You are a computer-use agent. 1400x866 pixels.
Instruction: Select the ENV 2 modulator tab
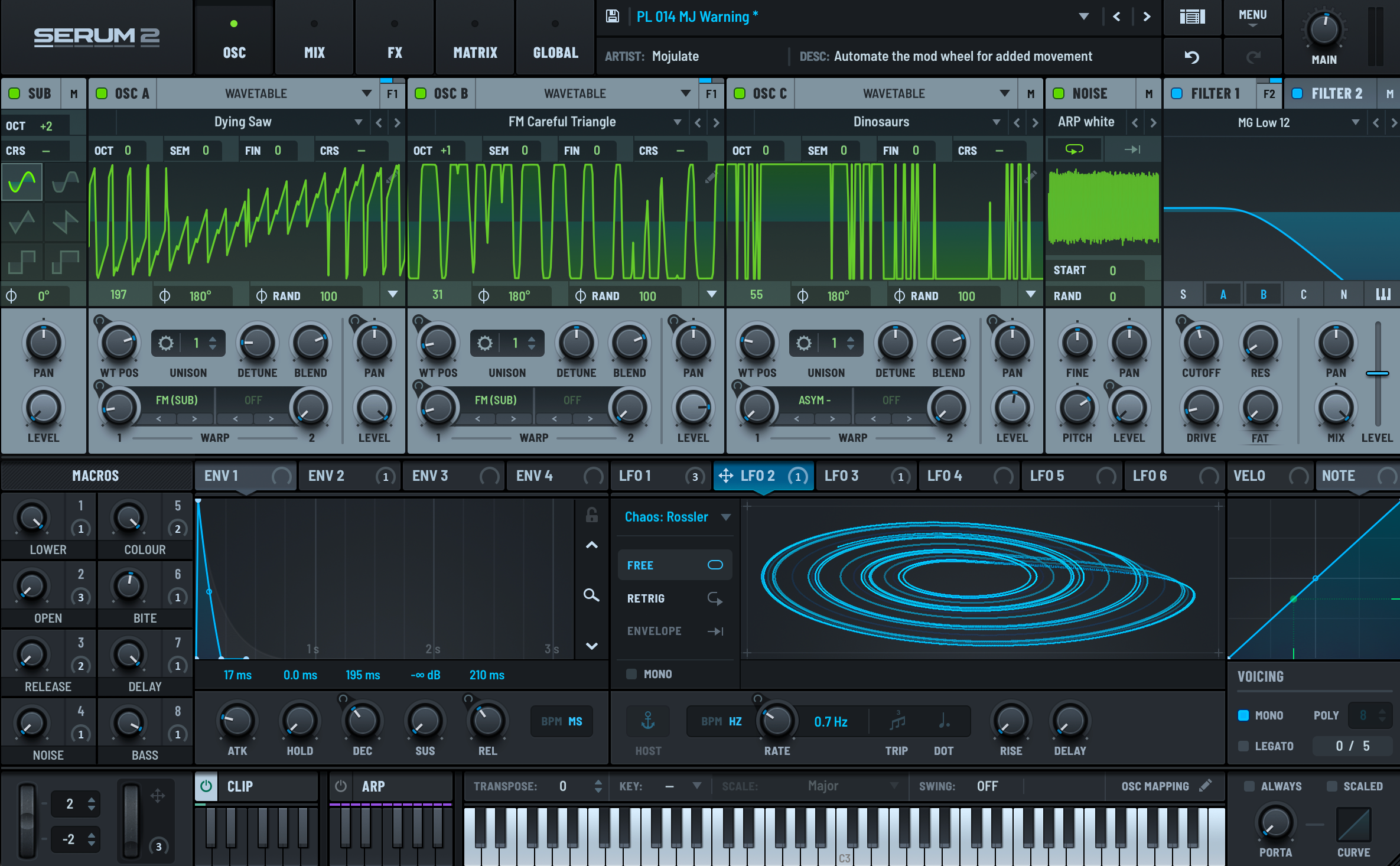[350, 476]
